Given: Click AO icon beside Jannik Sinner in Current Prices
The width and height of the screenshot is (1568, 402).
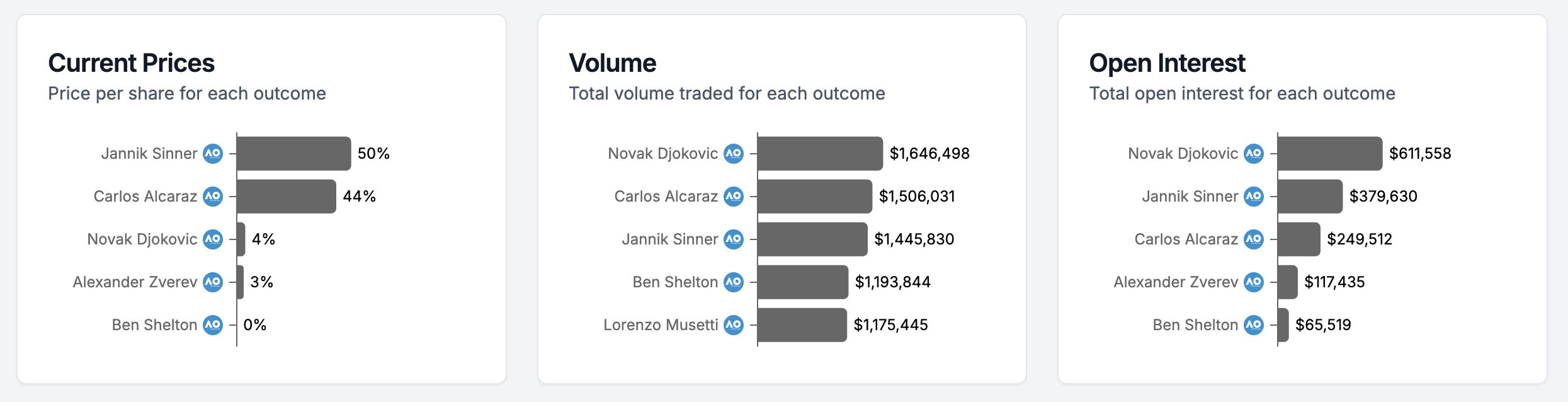Looking at the screenshot, I should [x=213, y=153].
